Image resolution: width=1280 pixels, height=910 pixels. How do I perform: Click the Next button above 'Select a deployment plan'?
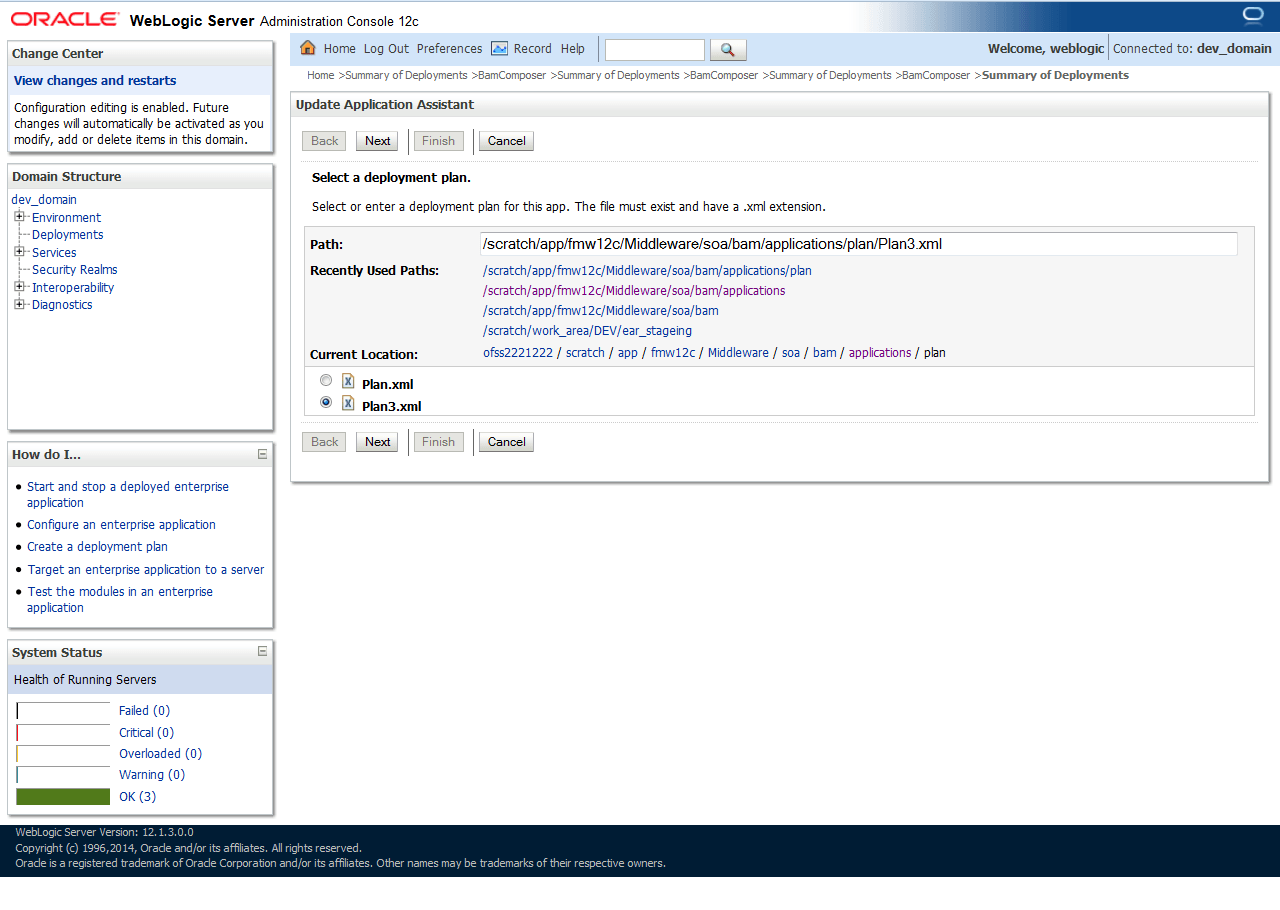(378, 141)
